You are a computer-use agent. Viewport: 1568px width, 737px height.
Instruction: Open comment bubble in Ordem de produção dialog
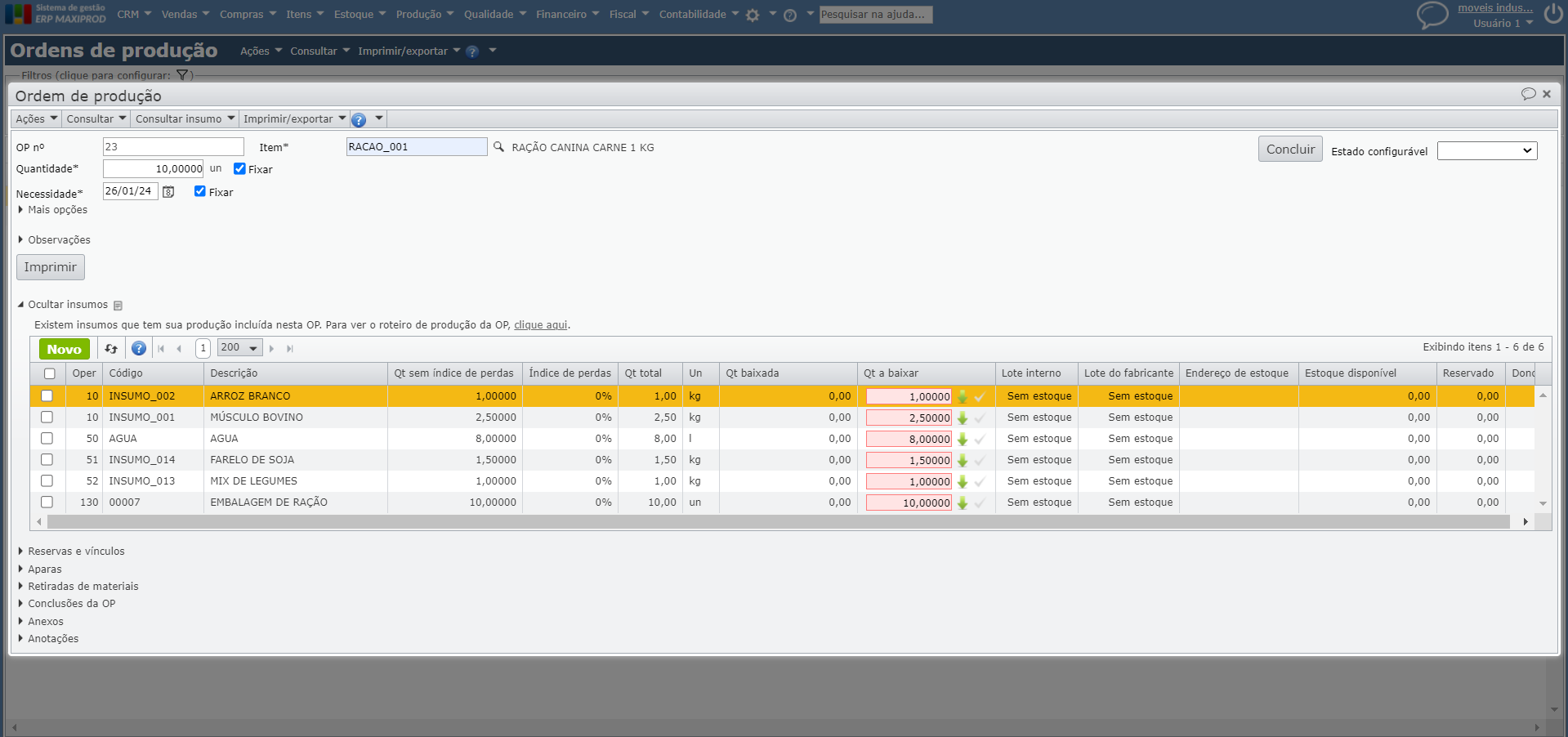[1528, 94]
